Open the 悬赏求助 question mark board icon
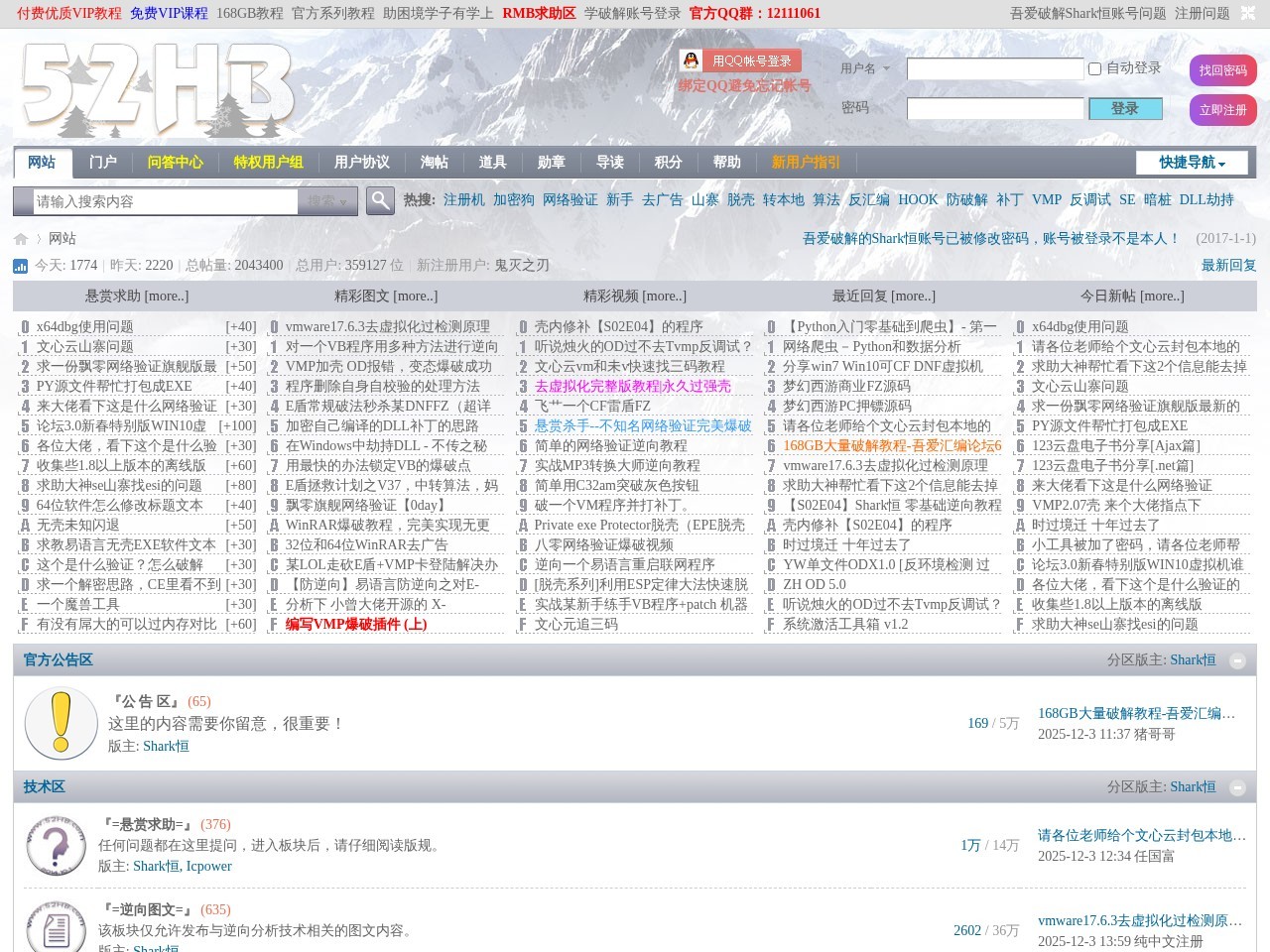This screenshot has width=1270, height=952. coord(56,846)
